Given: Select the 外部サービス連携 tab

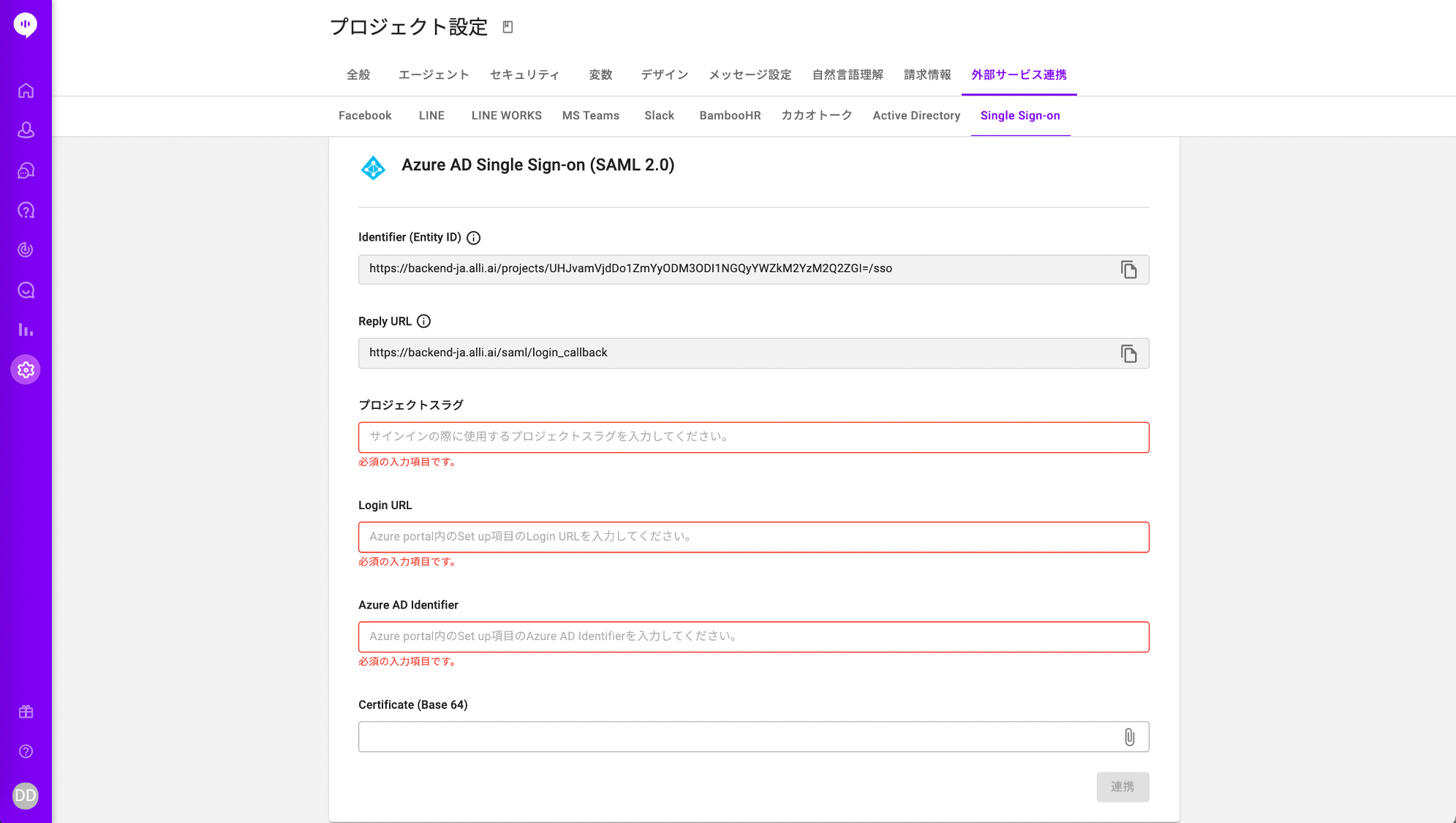Looking at the screenshot, I should [x=1019, y=75].
